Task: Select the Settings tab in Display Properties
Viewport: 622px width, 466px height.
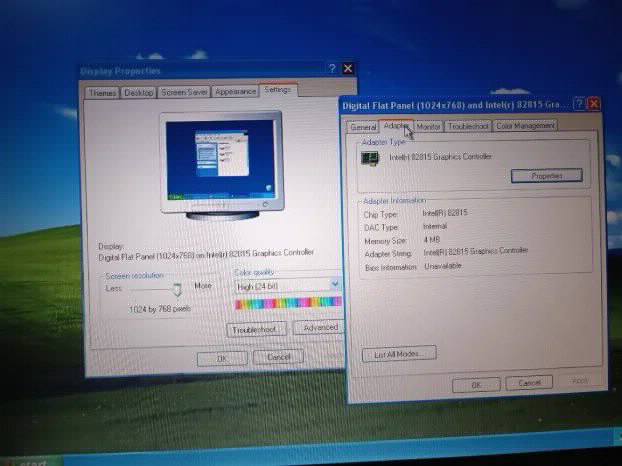Action: pyautogui.click(x=278, y=90)
